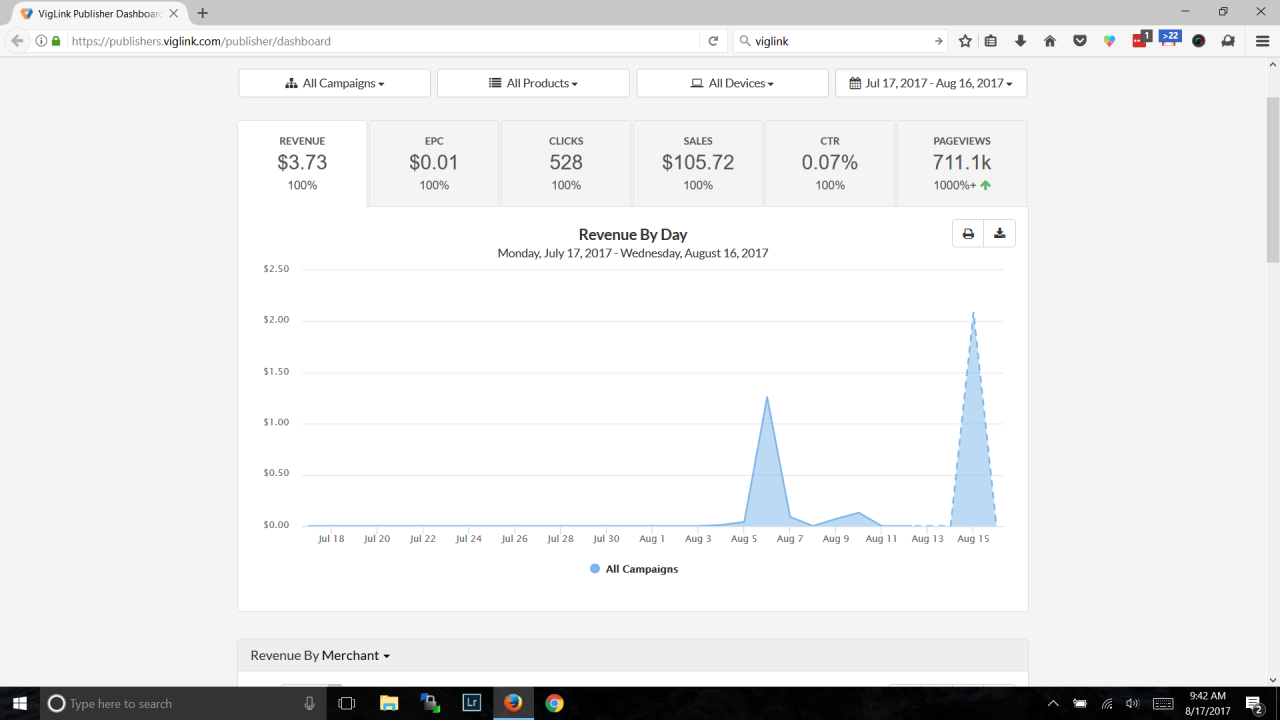View site security info lock icon
The height and width of the screenshot is (720, 1280).
(56, 41)
